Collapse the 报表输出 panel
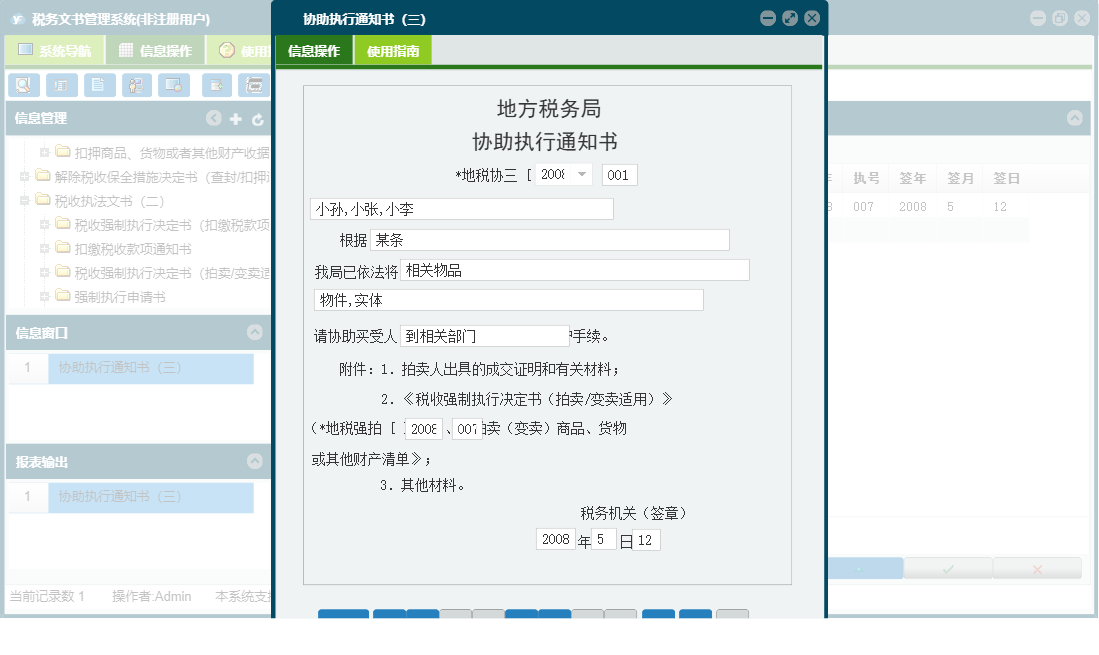 point(256,461)
